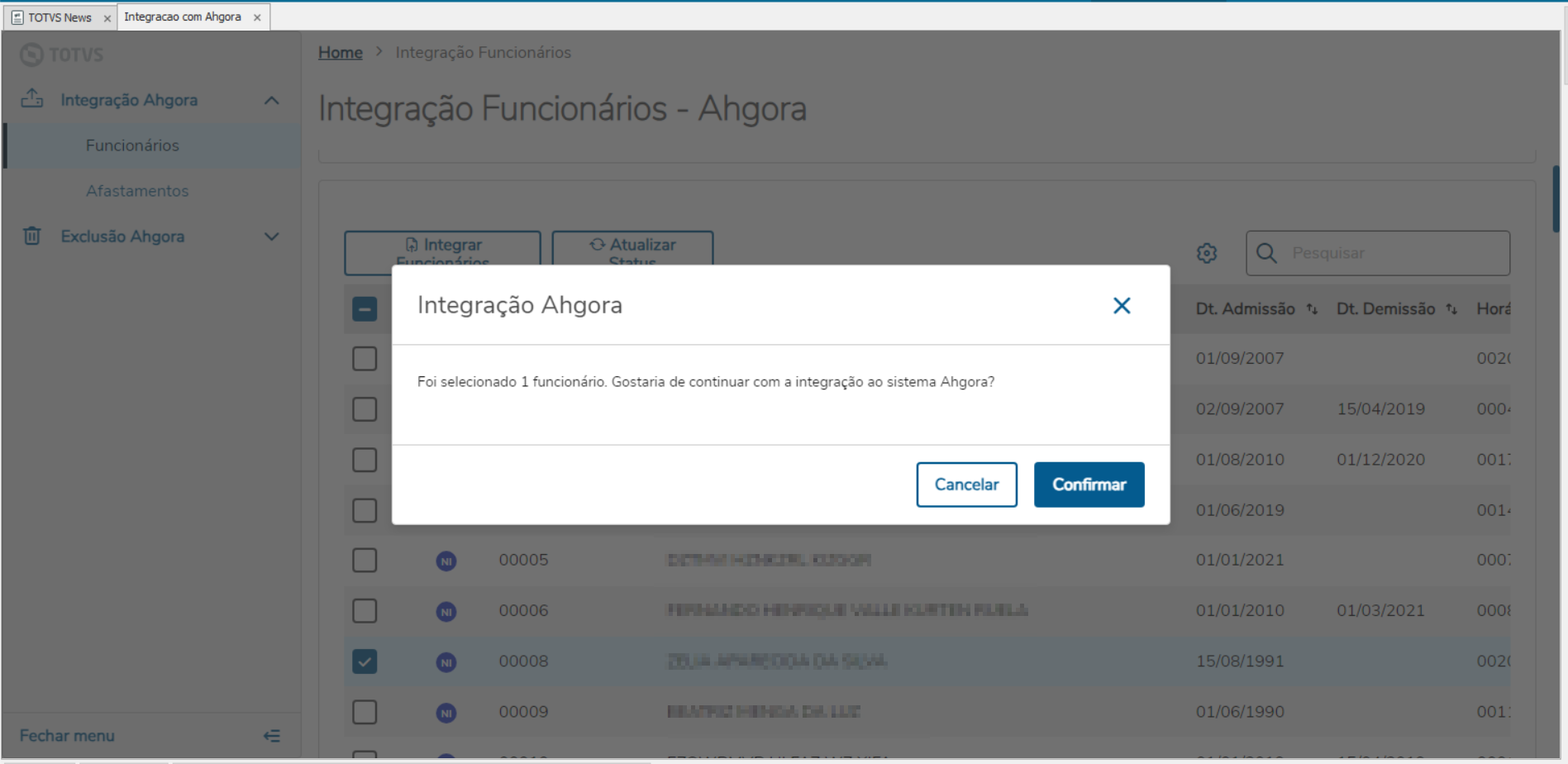Click the select-all checkbox in table header

(365, 308)
